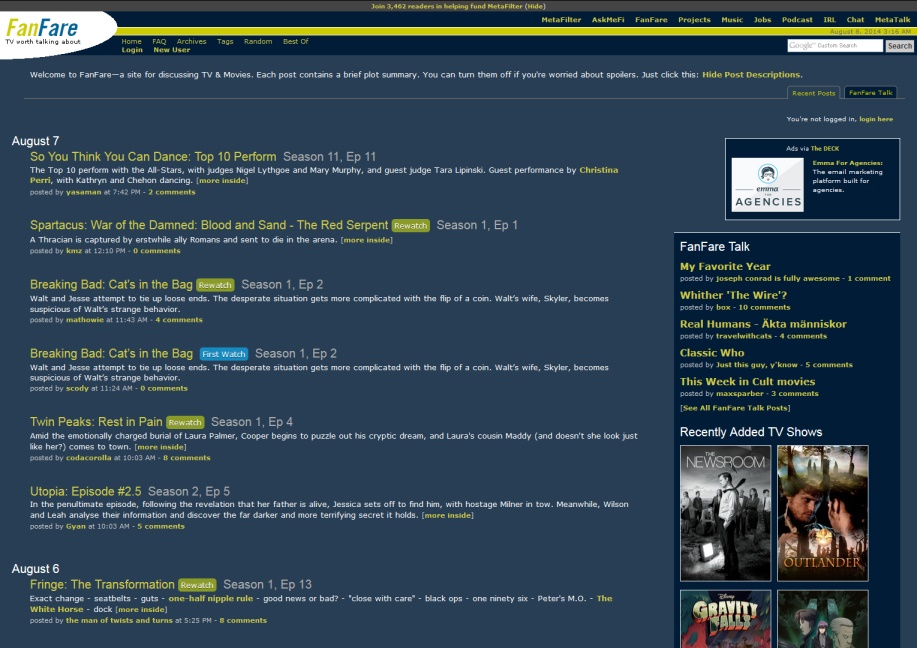Switch to the Recent Posts tab
Viewport: 917px width, 648px height.
[x=813, y=93]
